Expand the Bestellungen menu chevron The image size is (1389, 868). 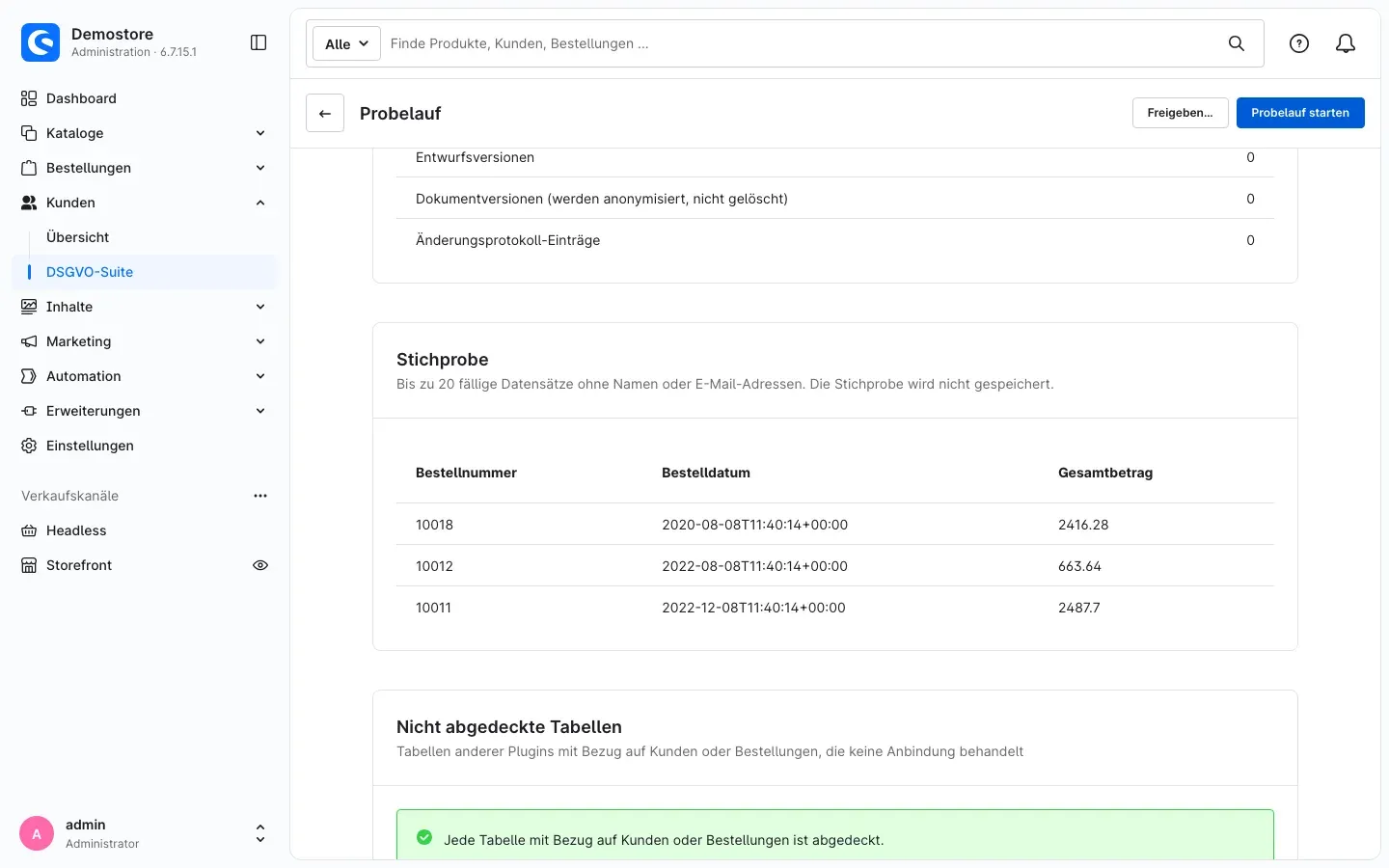[x=260, y=168]
